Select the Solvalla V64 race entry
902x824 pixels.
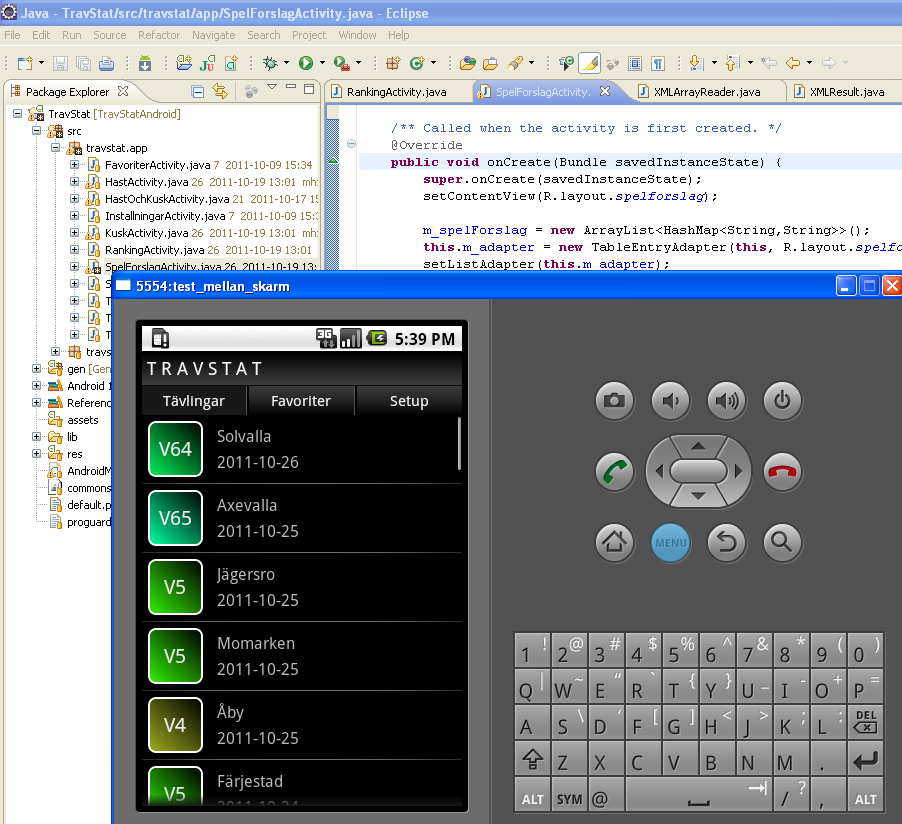301,449
